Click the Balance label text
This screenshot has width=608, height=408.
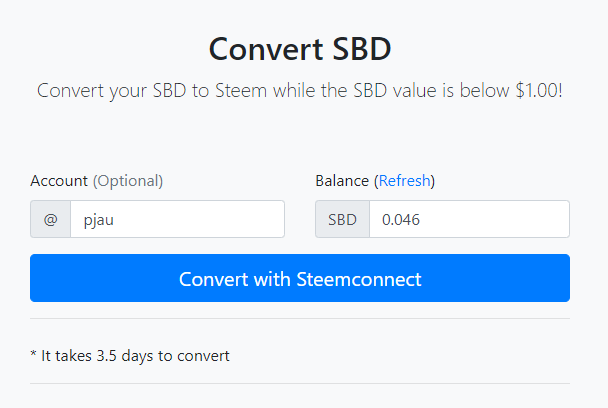coord(342,181)
